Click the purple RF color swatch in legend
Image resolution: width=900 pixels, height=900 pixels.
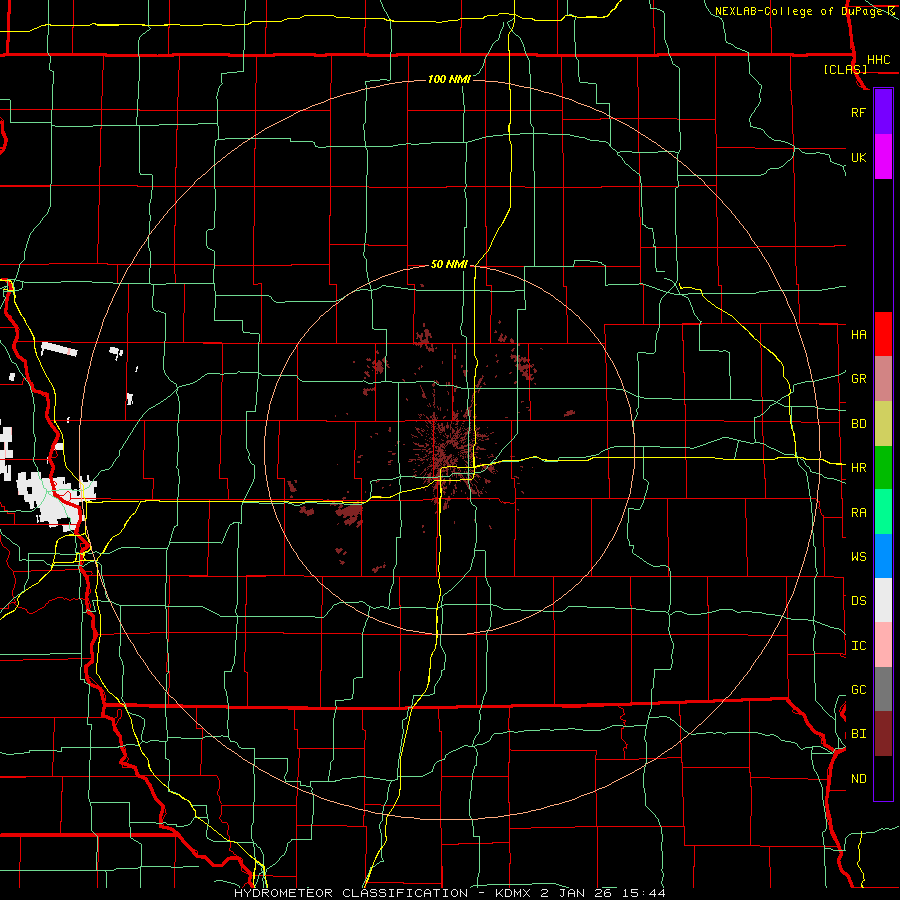(x=883, y=112)
